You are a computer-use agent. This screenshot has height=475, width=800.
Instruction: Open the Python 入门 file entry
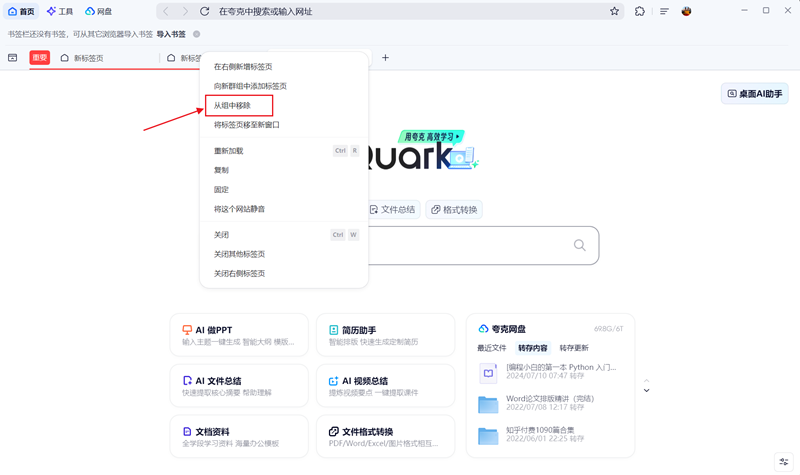[550, 371]
